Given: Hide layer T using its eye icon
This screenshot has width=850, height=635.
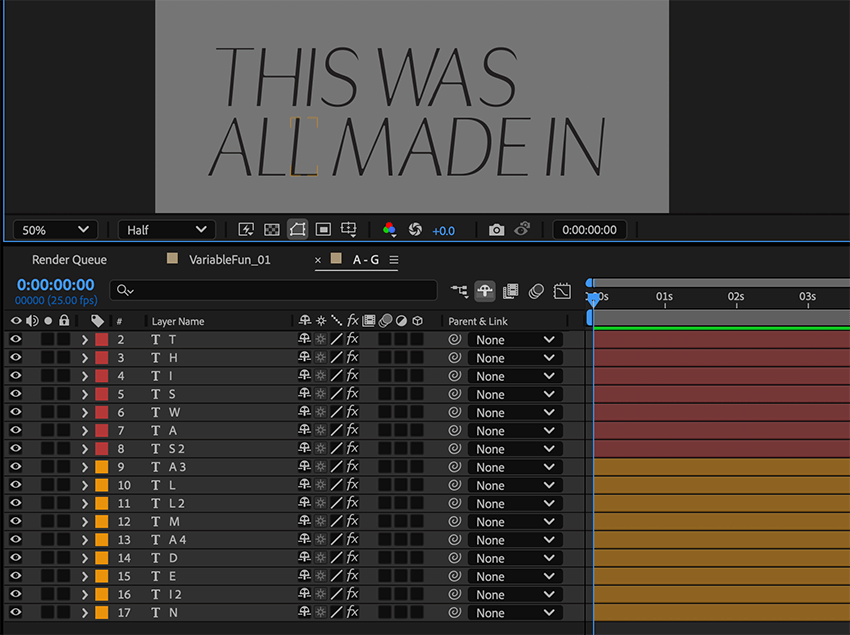Looking at the screenshot, I should [x=16, y=339].
